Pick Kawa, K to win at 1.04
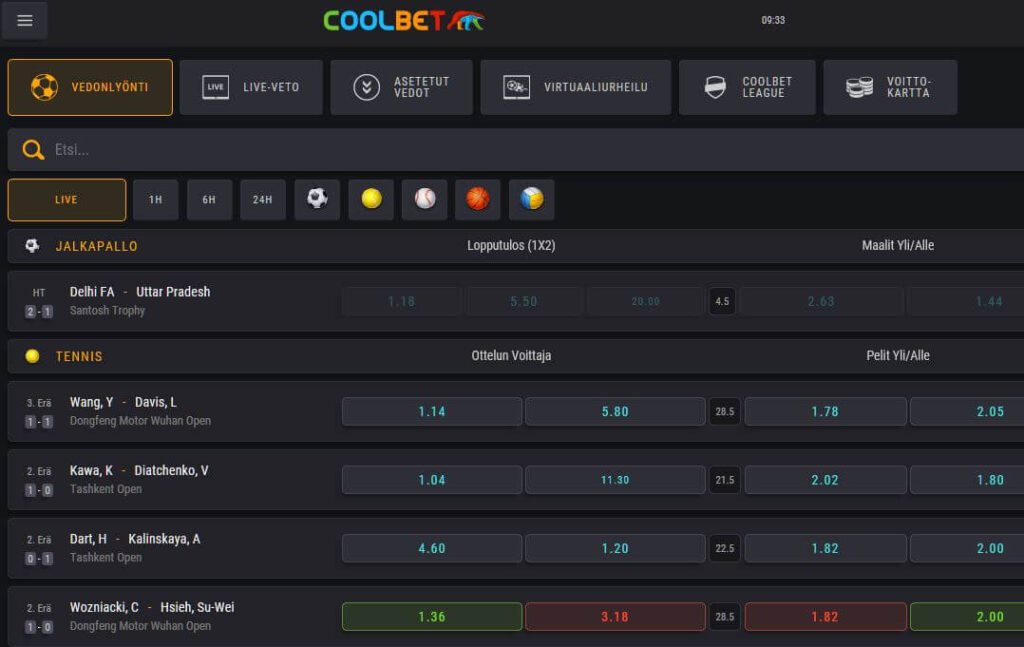 tap(432, 480)
